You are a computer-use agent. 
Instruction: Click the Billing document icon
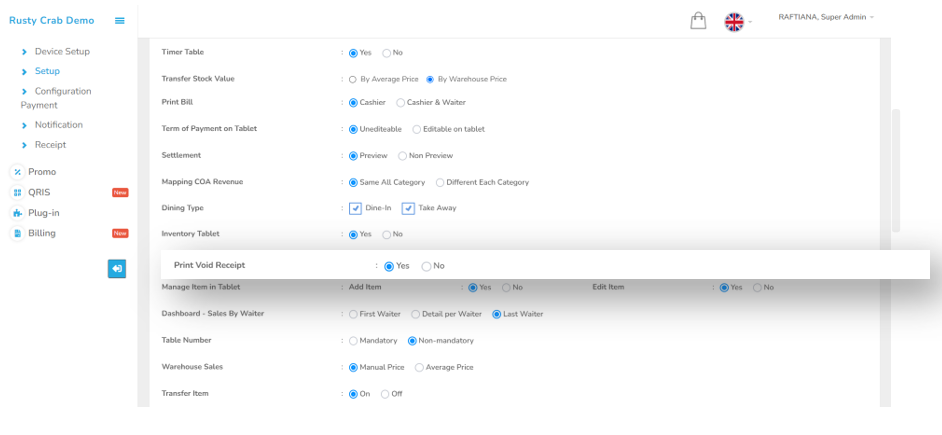point(17,233)
